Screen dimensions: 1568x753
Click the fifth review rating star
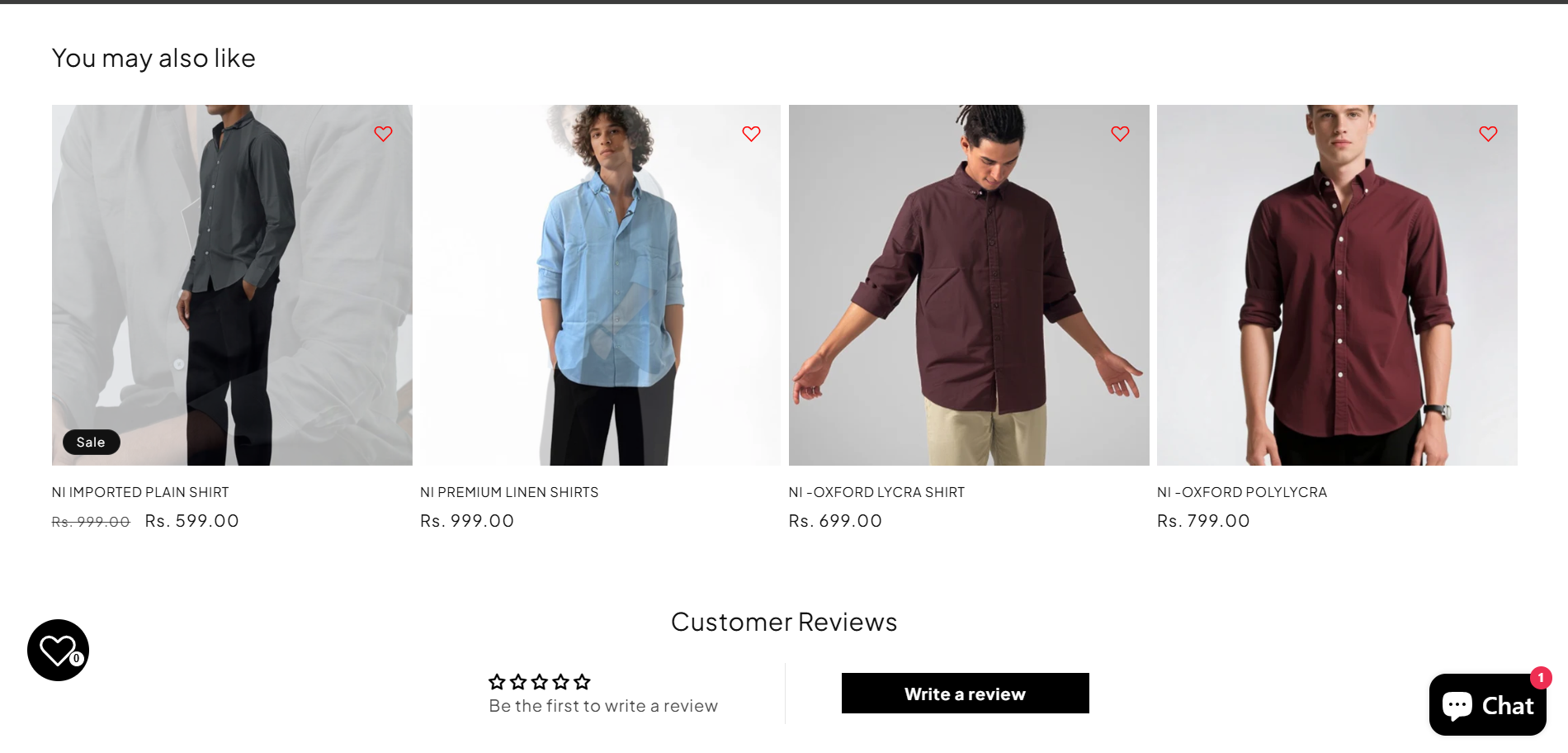coord(583,682)
